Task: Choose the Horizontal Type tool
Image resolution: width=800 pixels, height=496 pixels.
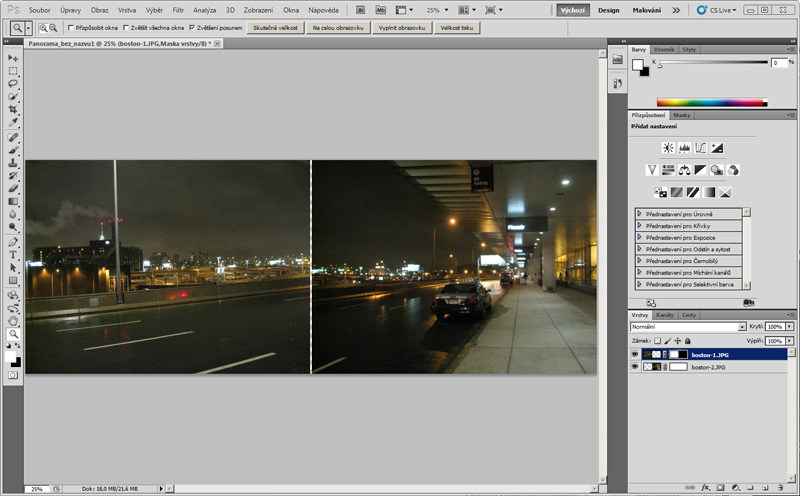Action: click(x=14, y=255)
